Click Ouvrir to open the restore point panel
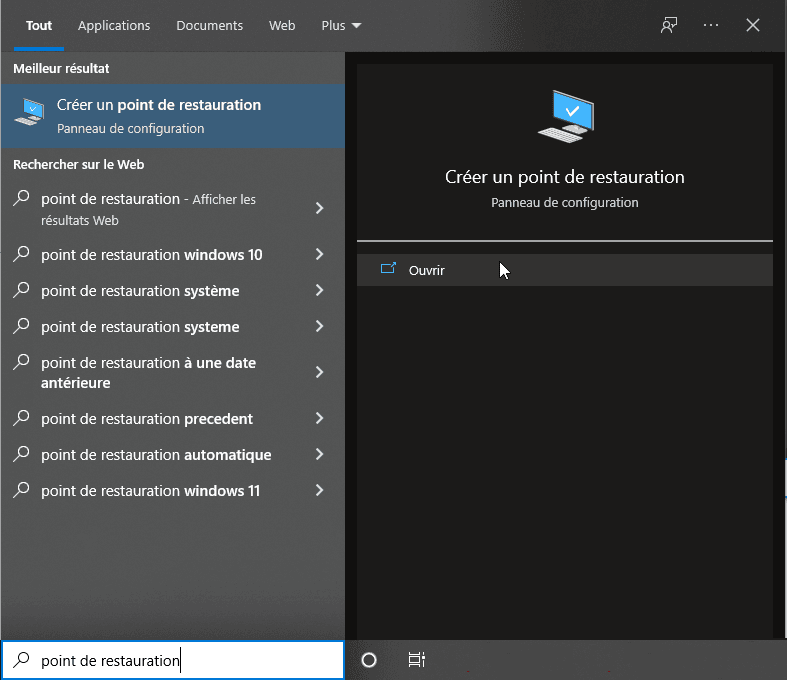Viewport: 787px width, 680px height. point(427,270)
